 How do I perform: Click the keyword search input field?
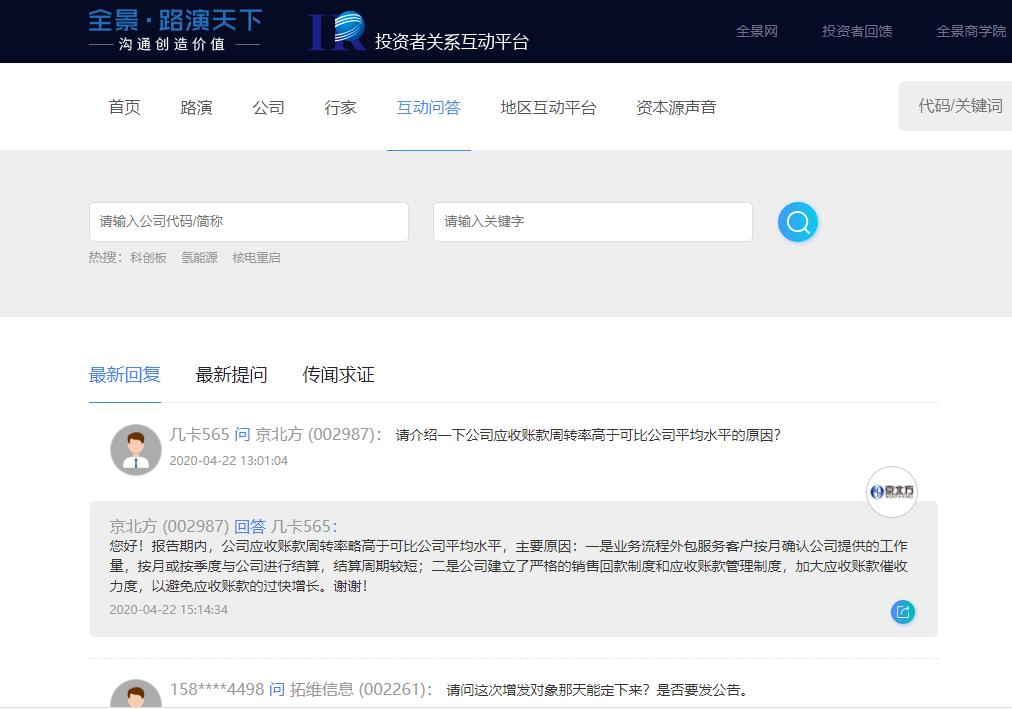point(592,222)
